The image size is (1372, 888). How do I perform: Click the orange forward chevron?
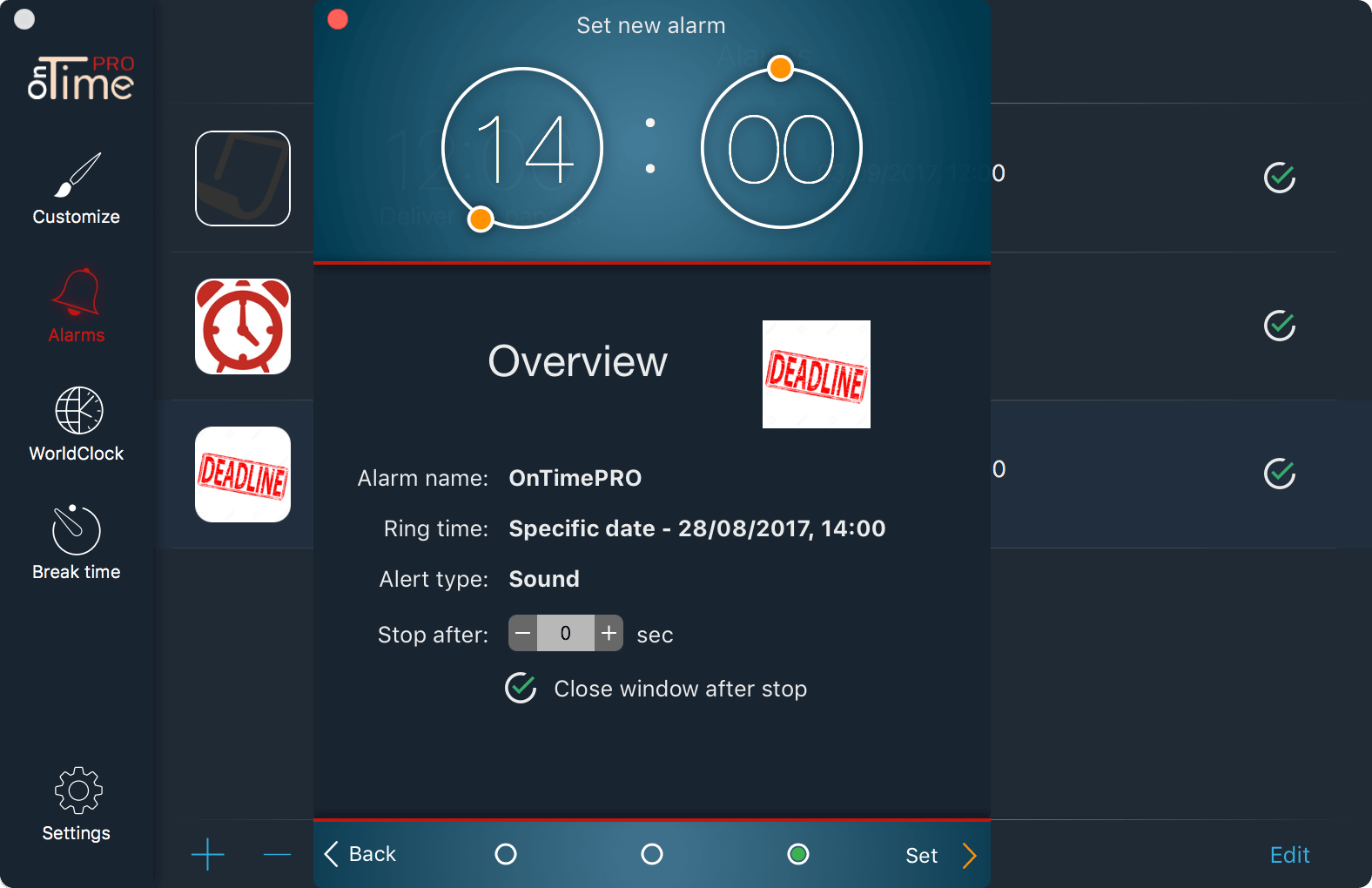click(970, 856)
